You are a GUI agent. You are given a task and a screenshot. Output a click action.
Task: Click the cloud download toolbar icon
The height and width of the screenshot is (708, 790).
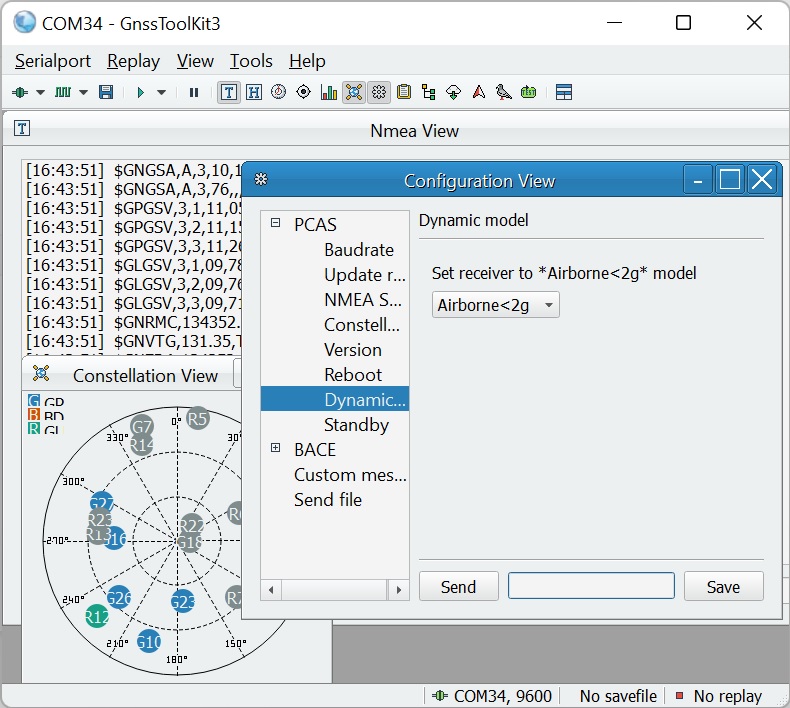pyautogui.click(x=453, y=93)
